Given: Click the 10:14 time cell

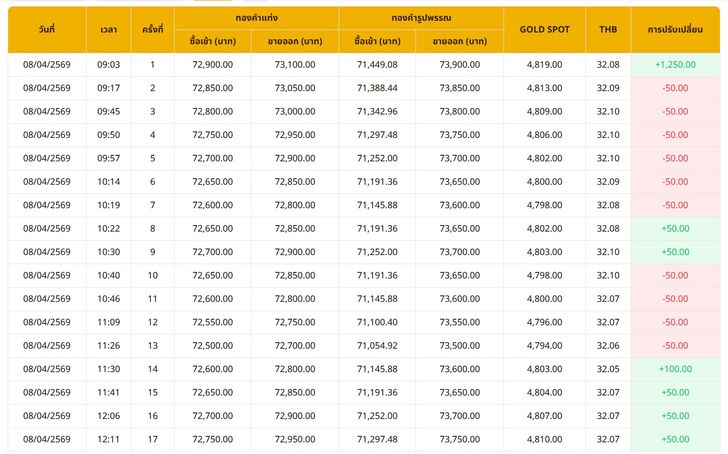Looking at the screenshot, I should tap(109, 181).
